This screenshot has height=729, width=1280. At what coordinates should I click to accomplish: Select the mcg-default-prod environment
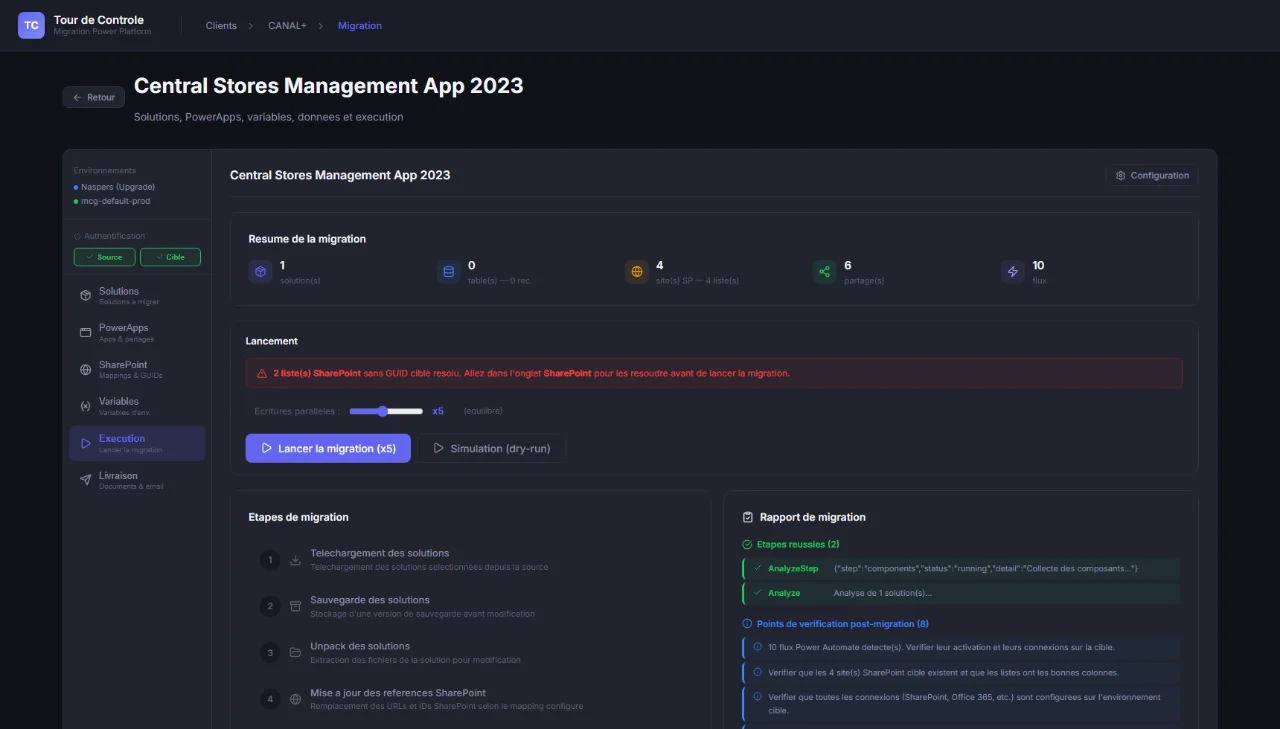[x=112, y=201]
